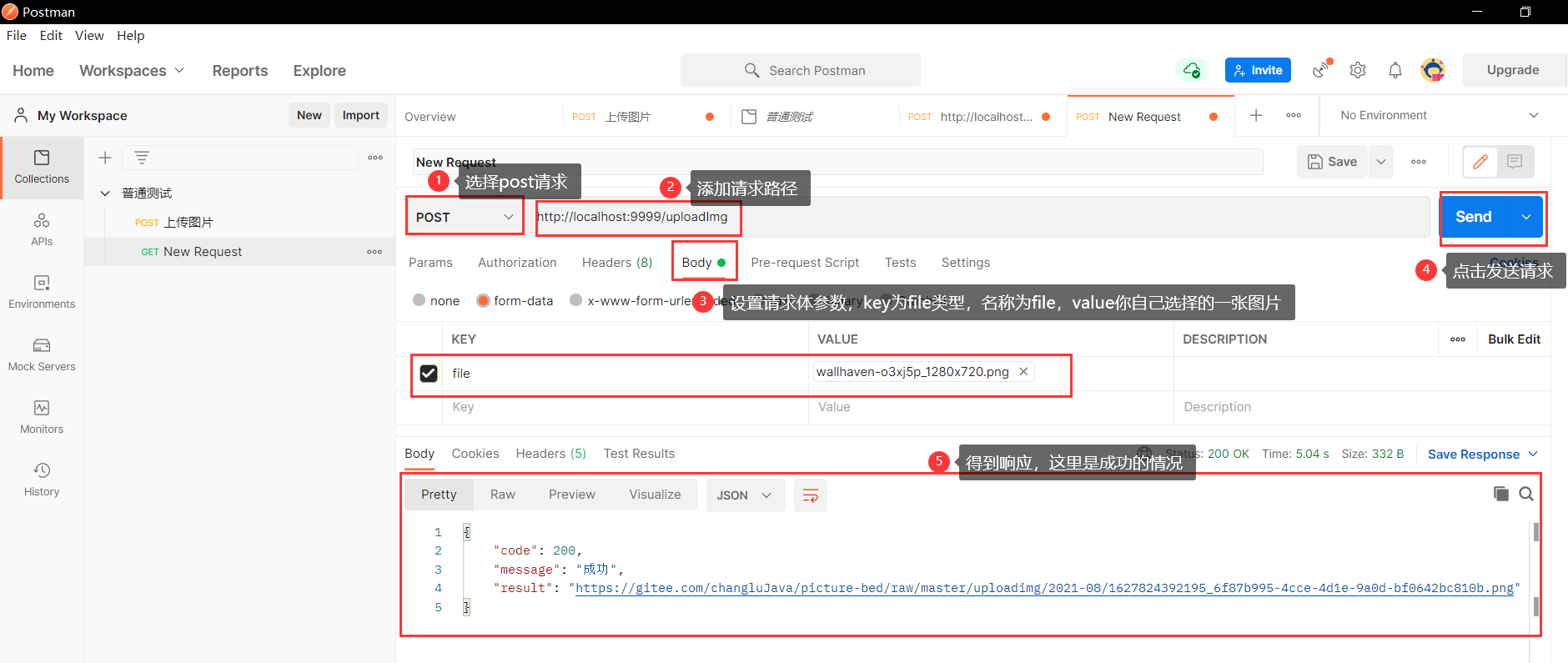Open the response Cookies tab

click(475, 454)
